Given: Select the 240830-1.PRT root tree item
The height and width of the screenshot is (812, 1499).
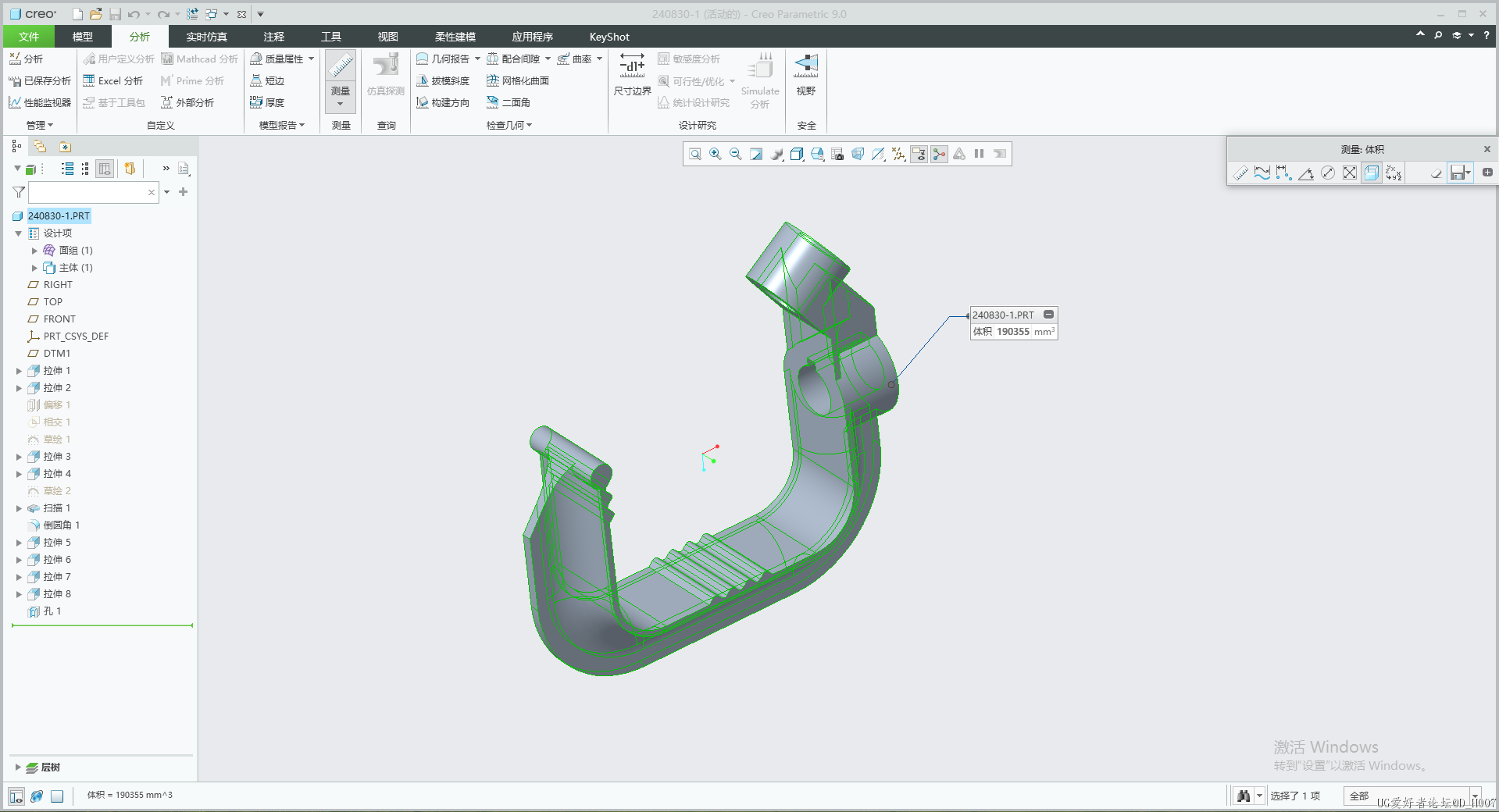Looking at the screenshot, I should click(59, 216).
